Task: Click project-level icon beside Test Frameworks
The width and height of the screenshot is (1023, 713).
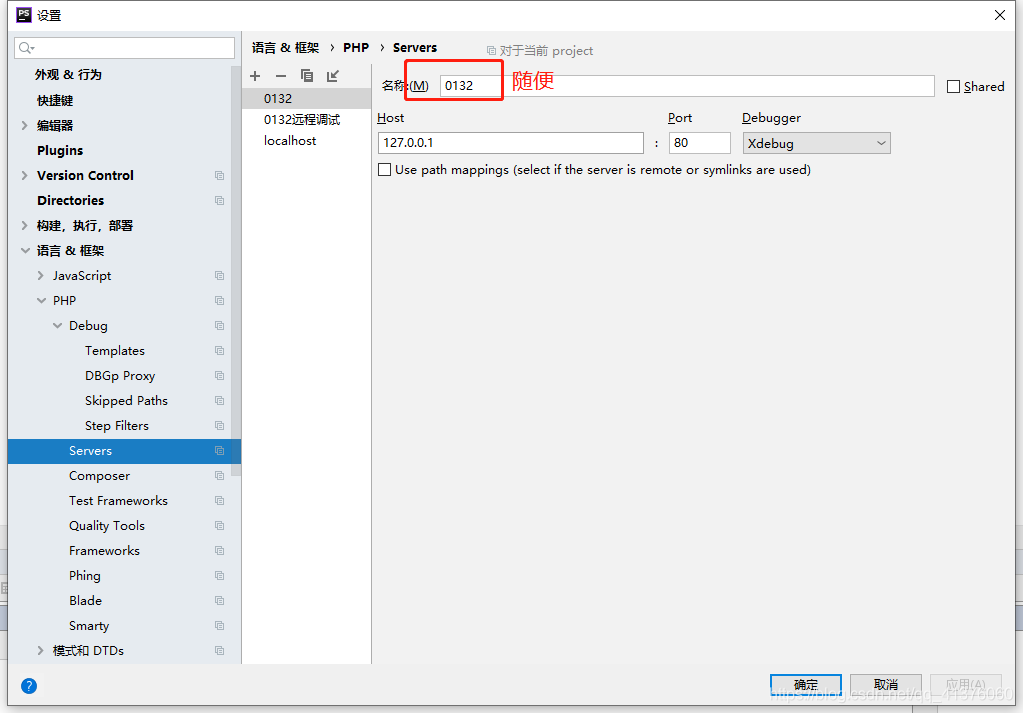Action: pos(219,501)
